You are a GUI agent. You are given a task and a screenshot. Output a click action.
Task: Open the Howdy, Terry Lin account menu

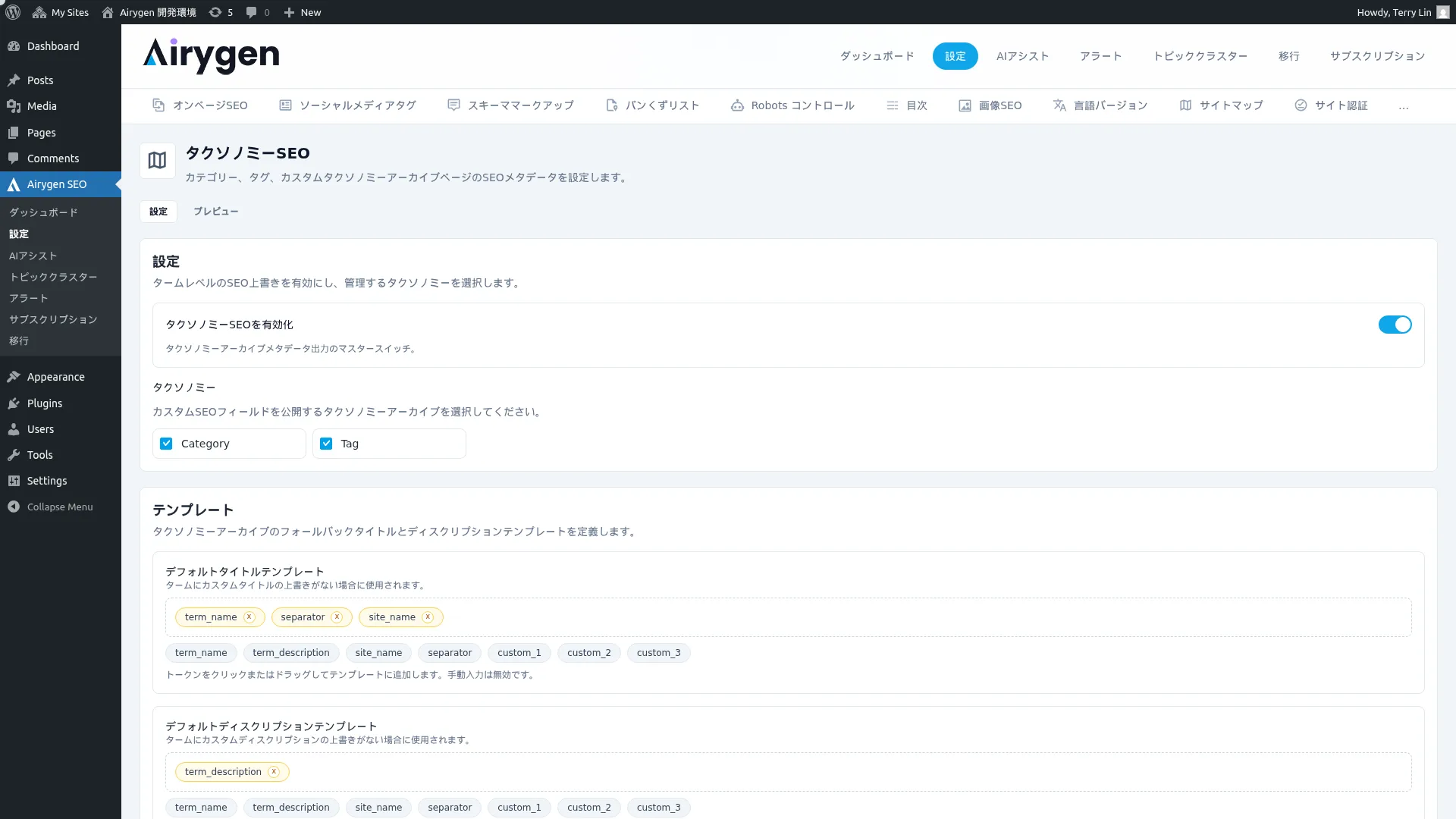click(1403, 12)
